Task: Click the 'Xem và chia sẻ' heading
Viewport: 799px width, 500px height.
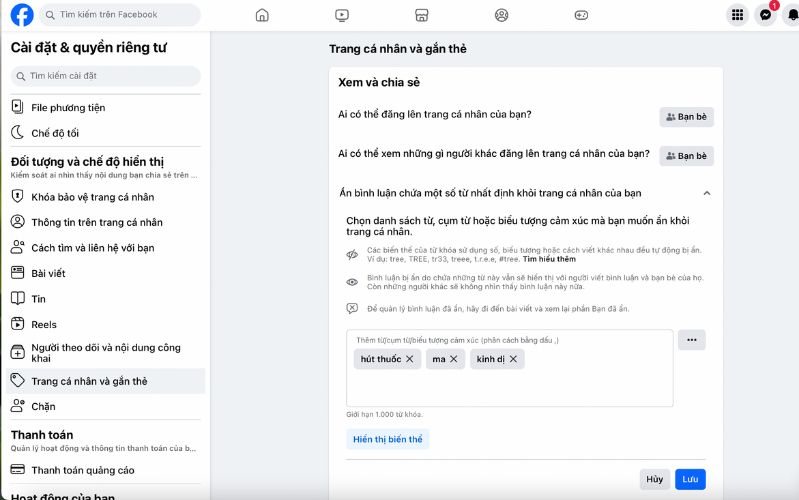Action: tap(379, 82)
